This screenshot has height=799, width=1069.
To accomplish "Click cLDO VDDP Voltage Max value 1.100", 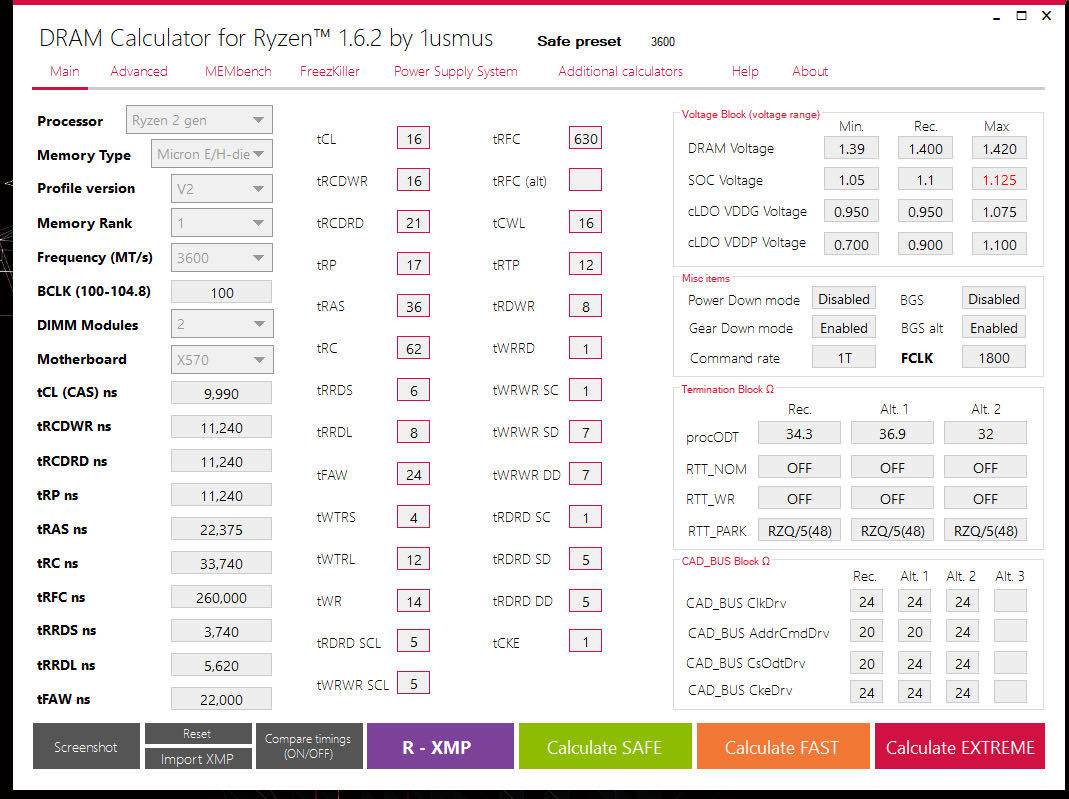I will pos(999,244).
